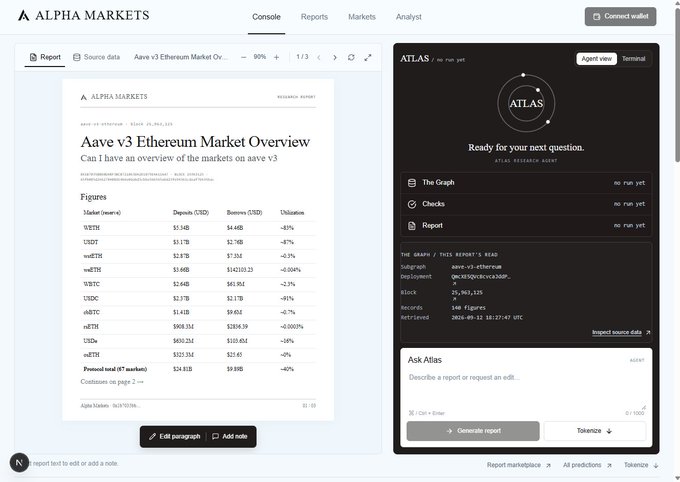Viewport: 680px width, 482px height.
Task: Switch to the Source data tab
Action: point(96,57)
